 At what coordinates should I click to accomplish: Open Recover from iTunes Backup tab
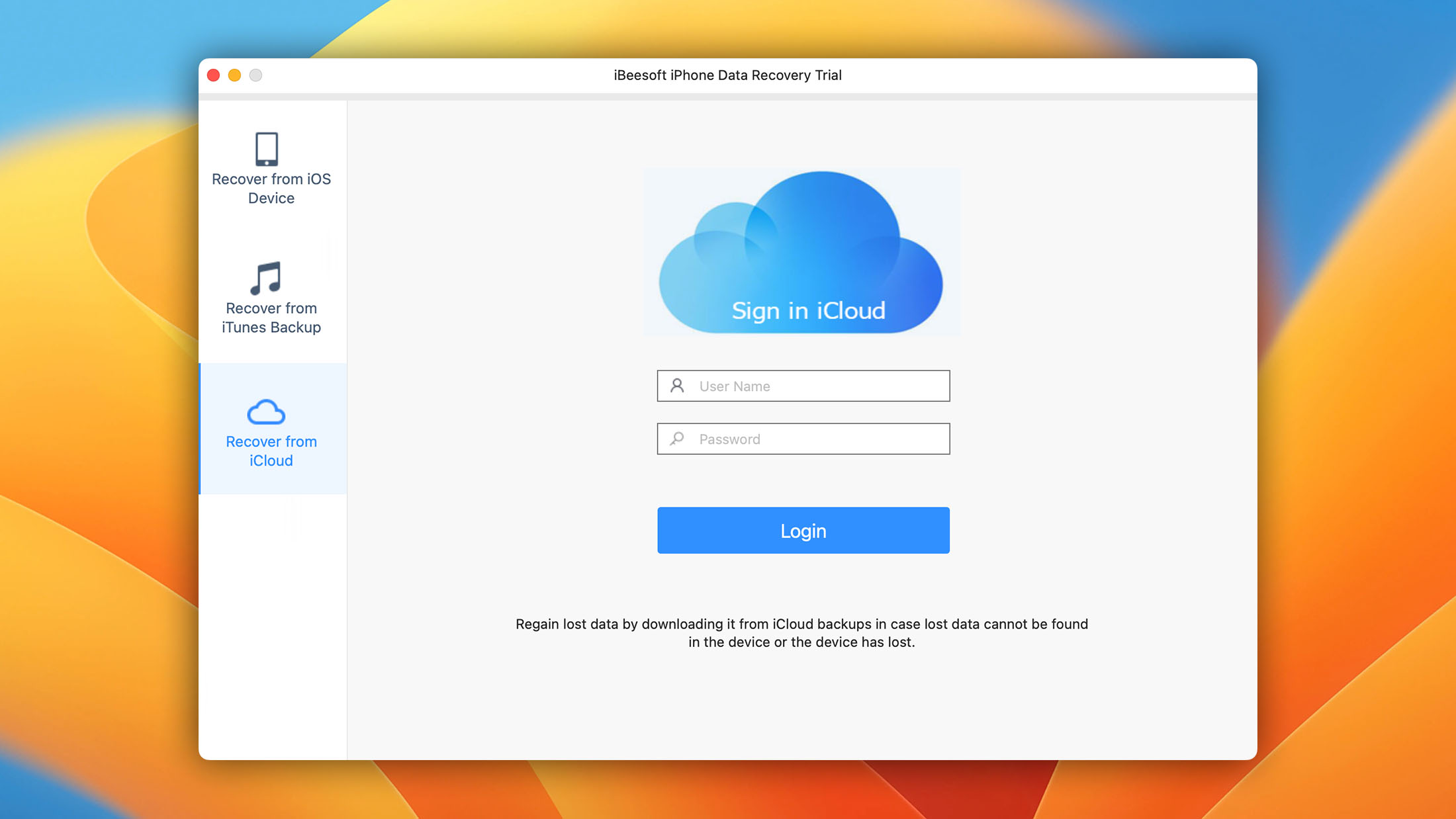click(x=272, y=298)
